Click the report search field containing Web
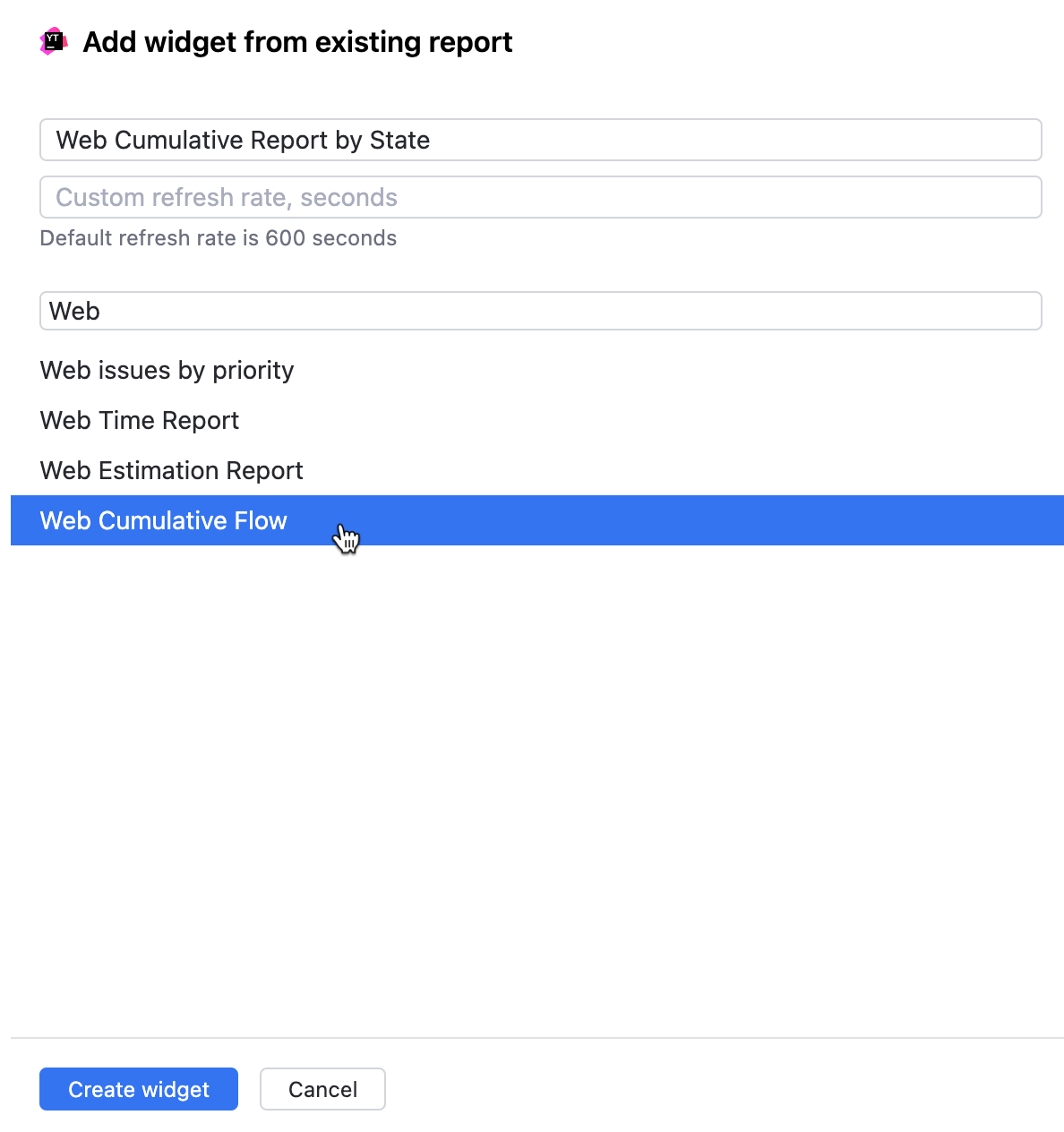Image resolution: width=1064 pixels, height=1132 pixels. point(540,311)
